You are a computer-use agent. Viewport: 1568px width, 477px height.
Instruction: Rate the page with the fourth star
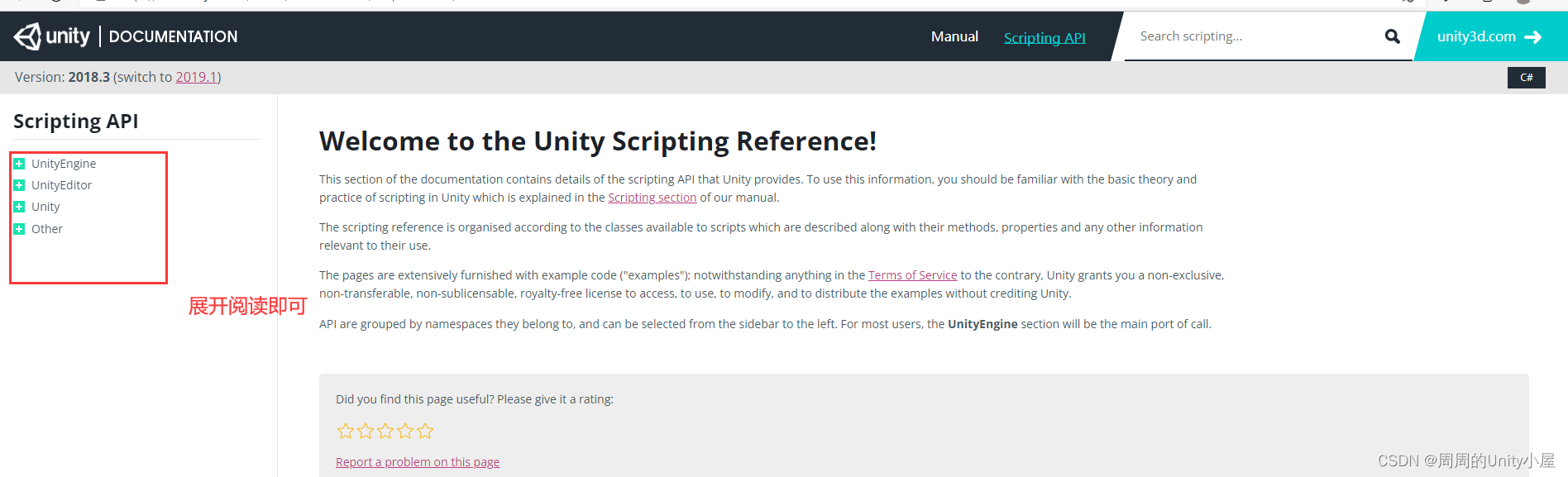tap(405, 431)
